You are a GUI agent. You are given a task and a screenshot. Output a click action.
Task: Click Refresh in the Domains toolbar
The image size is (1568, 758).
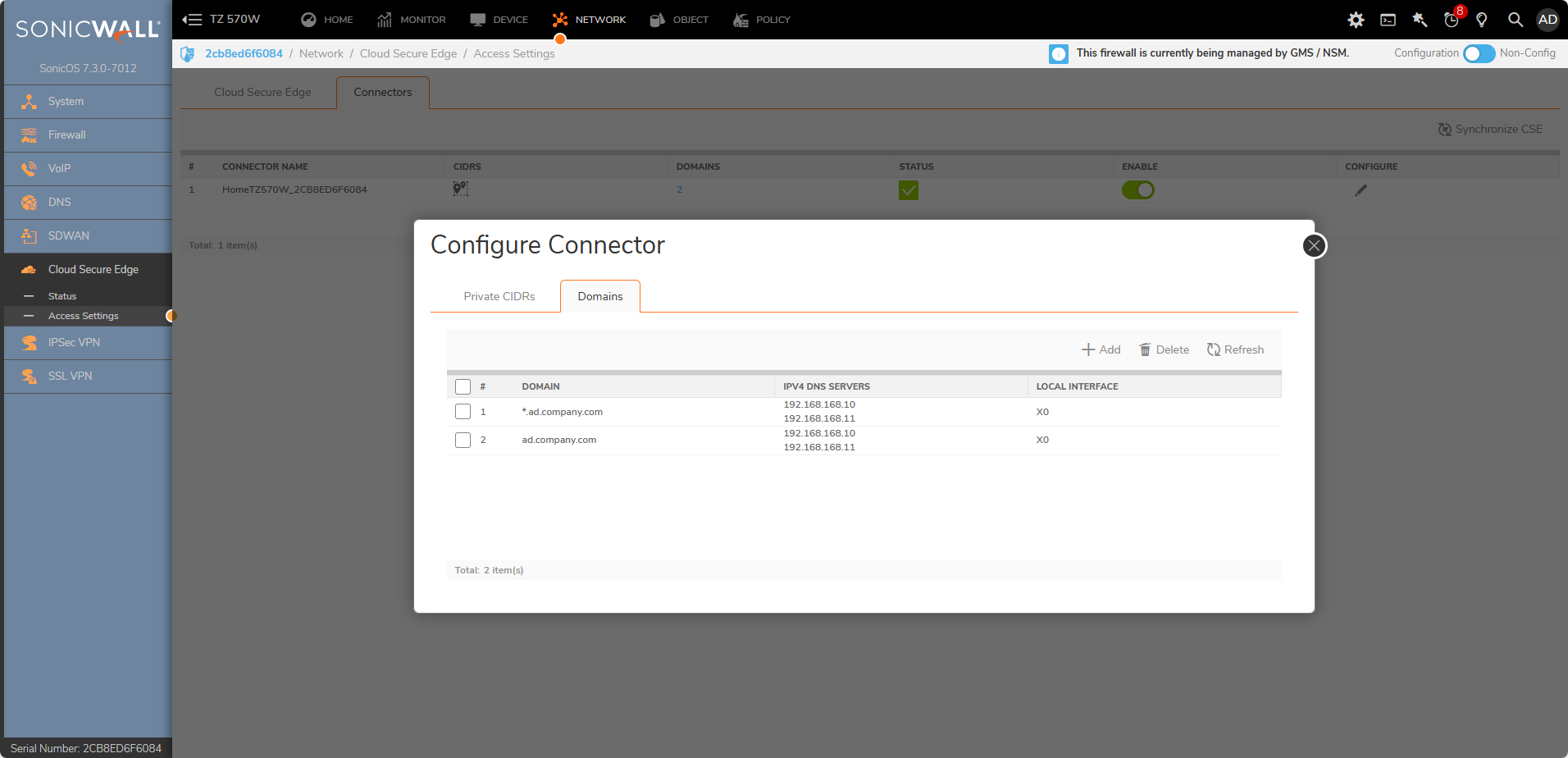coord(1235,349)
